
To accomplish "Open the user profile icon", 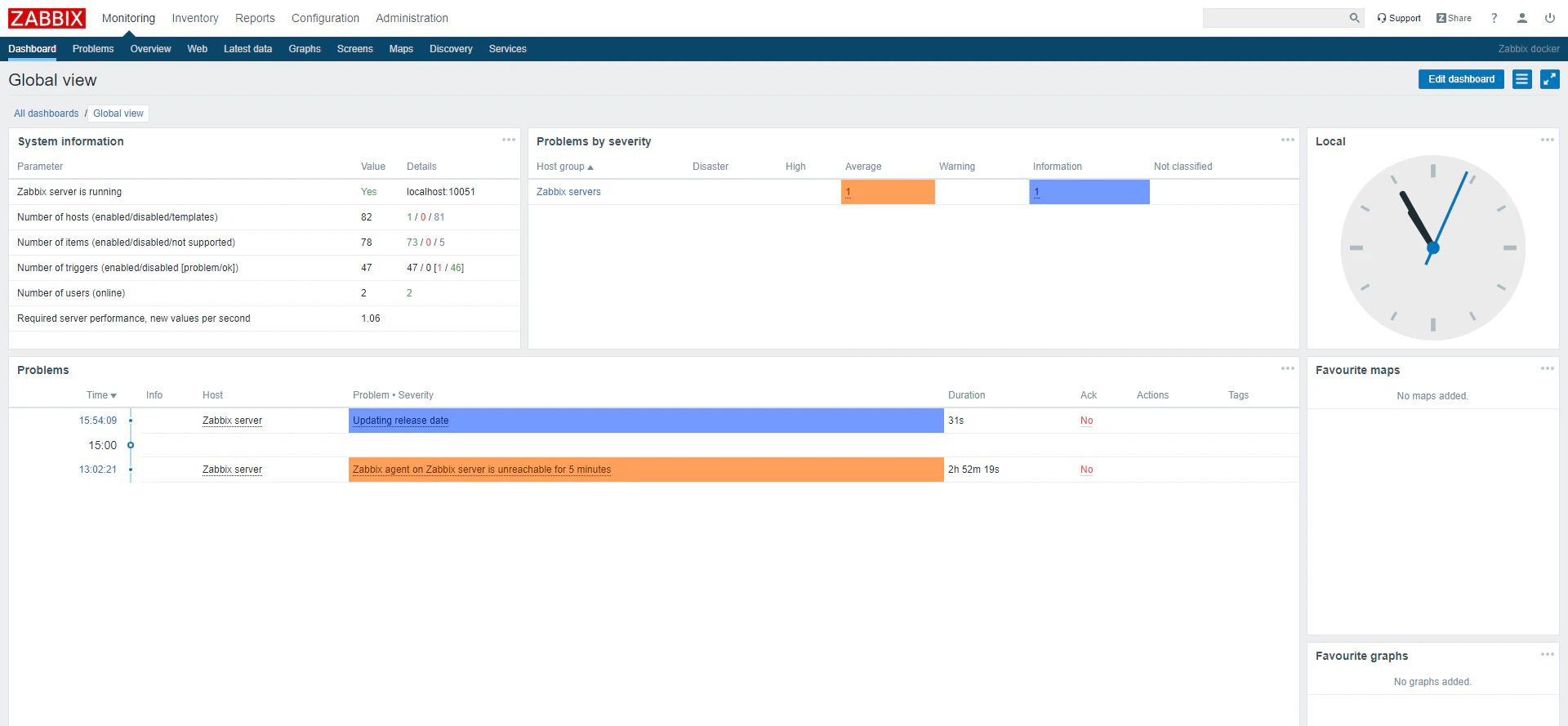I will pos(1522,18).
